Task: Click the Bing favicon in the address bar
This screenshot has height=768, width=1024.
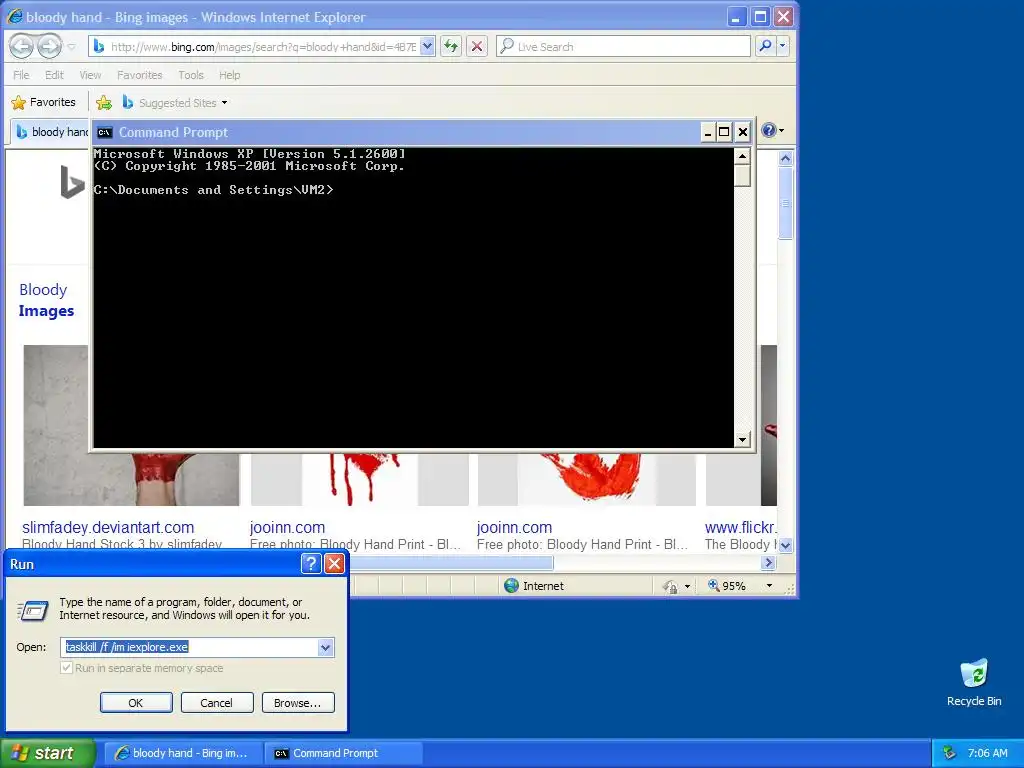Action: (x=99, y=46)
